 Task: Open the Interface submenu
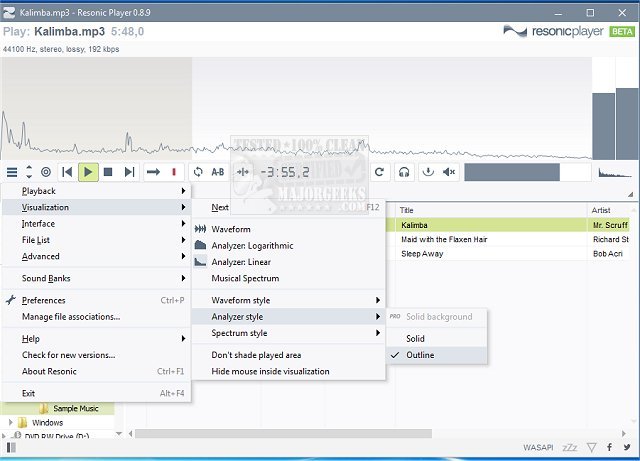(96, 223)
